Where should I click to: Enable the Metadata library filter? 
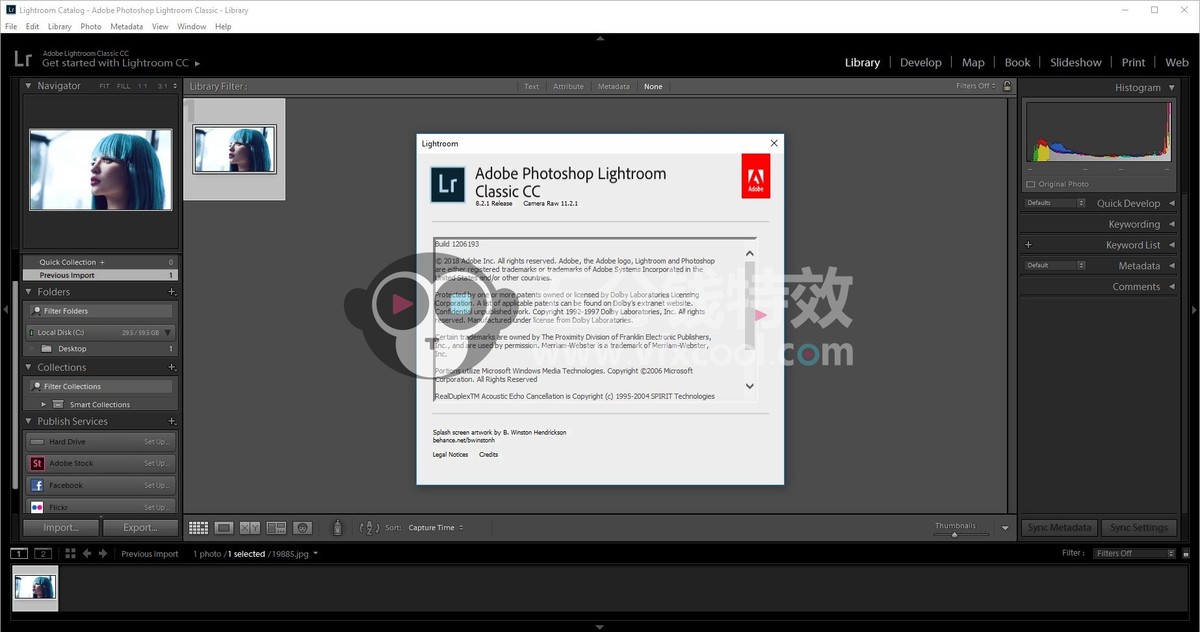(x=614, y=87)
